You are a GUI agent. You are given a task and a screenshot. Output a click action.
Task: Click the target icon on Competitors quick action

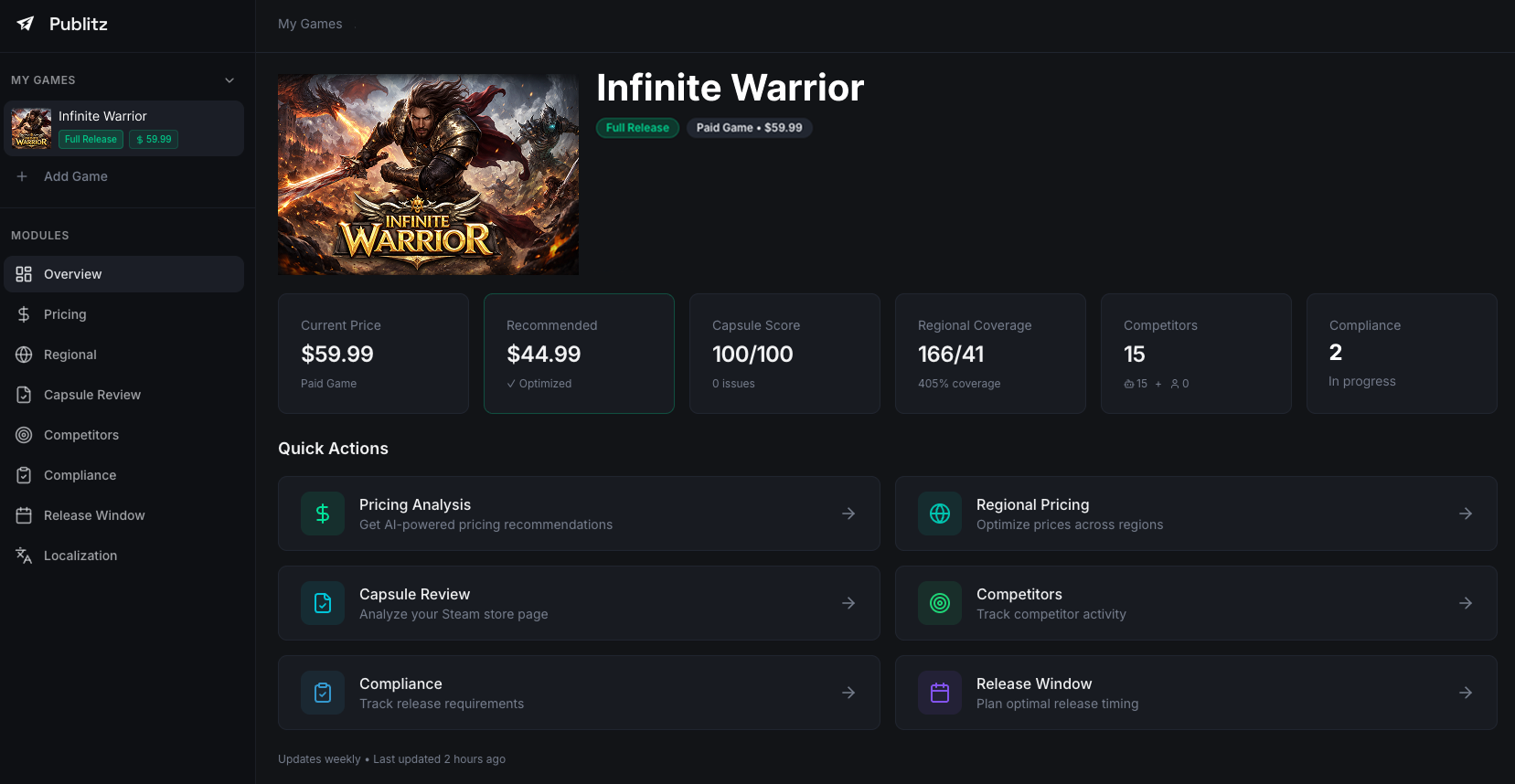point(940,603)
